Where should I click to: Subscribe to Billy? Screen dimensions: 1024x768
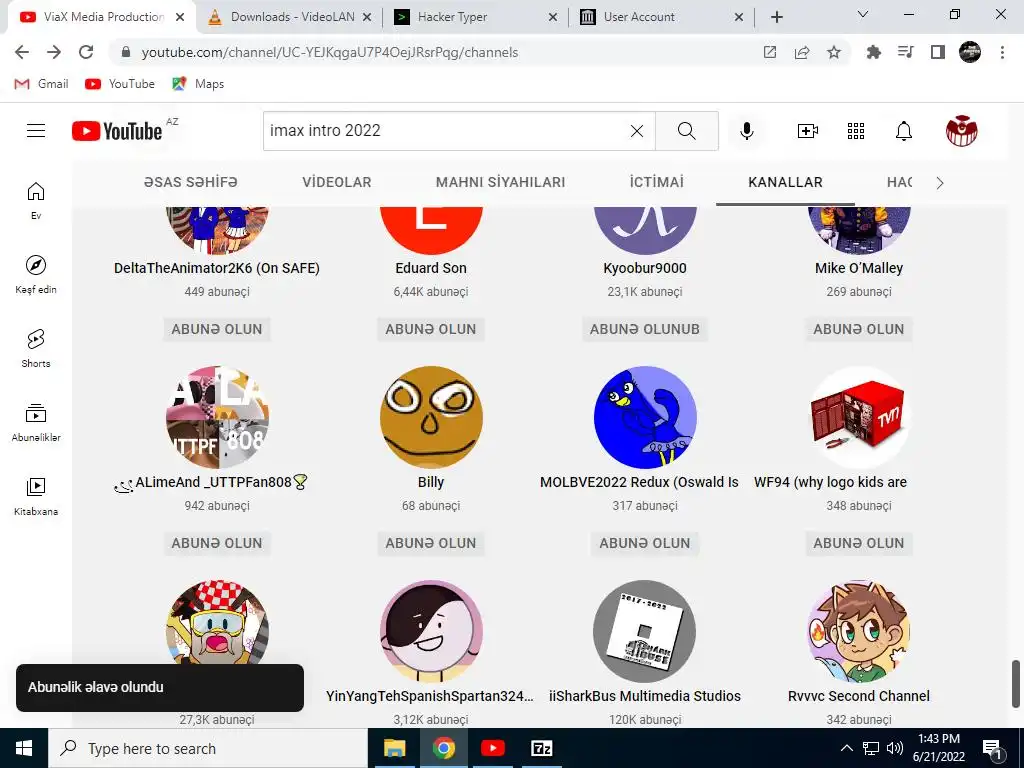(430, 543)
